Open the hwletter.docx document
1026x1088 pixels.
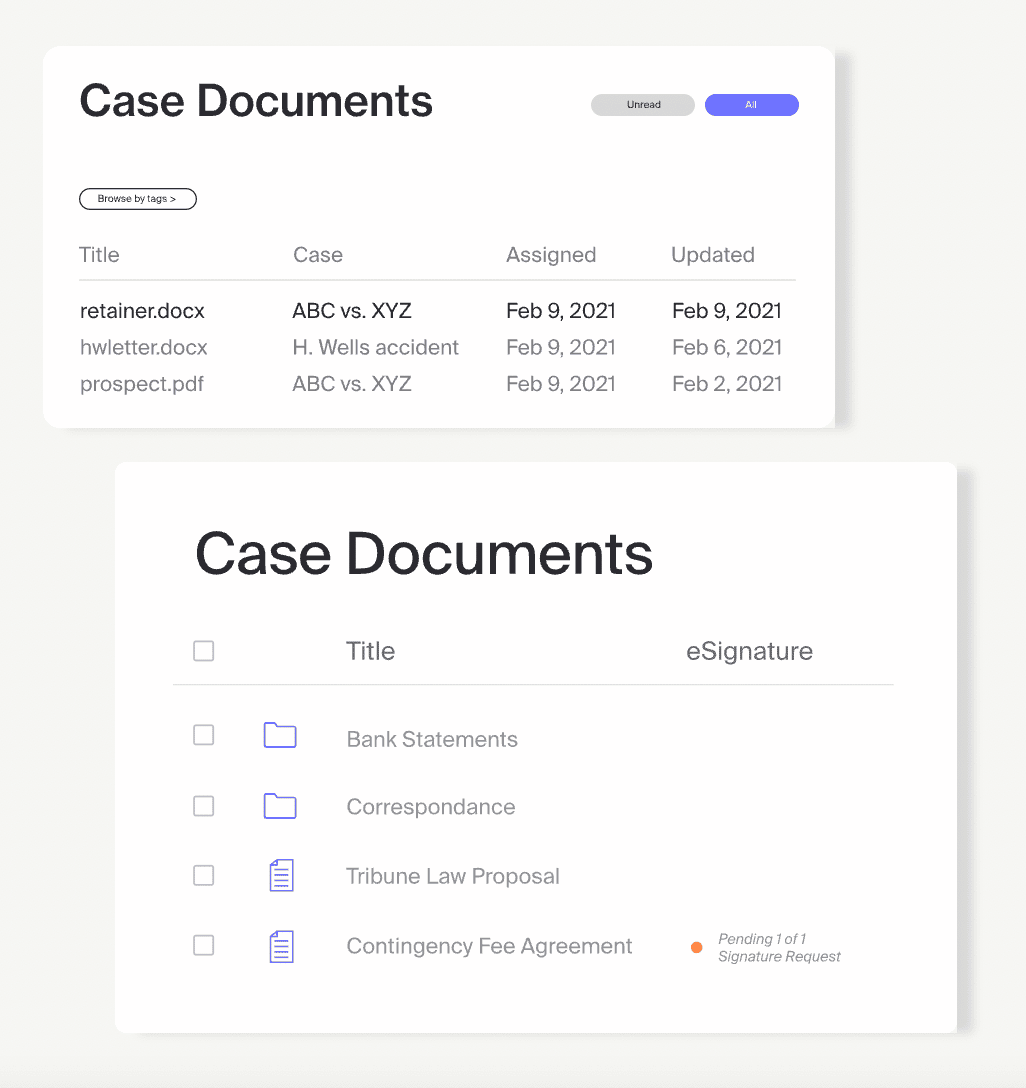[x=143, y=347]
